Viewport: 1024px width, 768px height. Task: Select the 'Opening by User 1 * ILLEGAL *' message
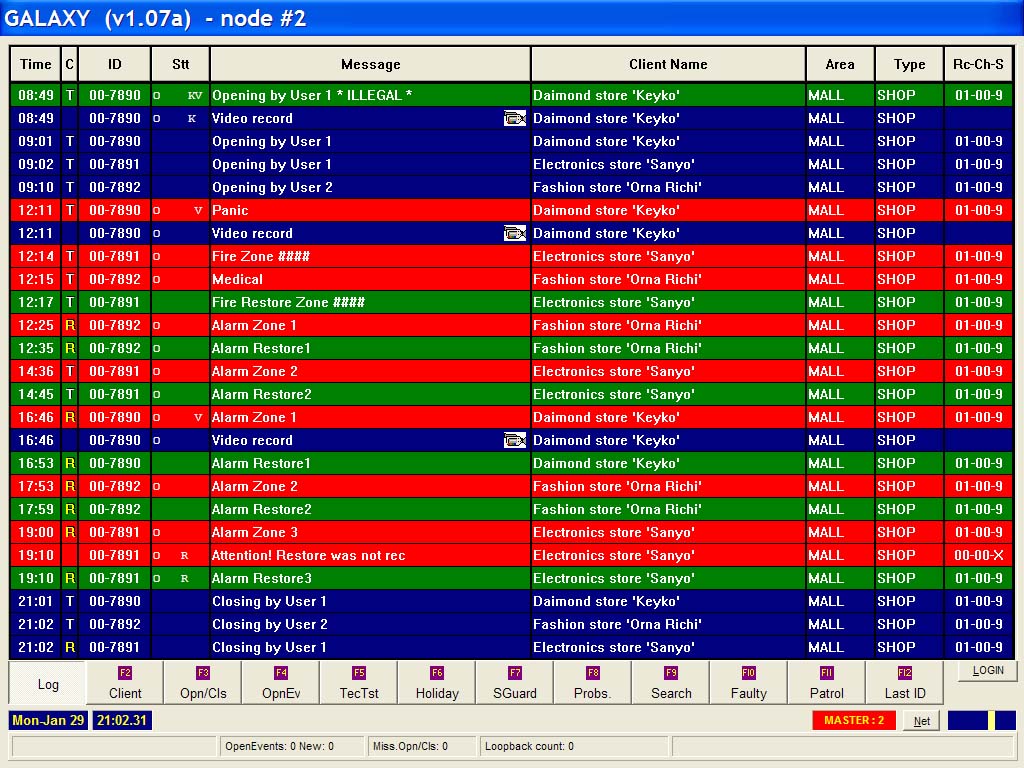pos(312,95)
